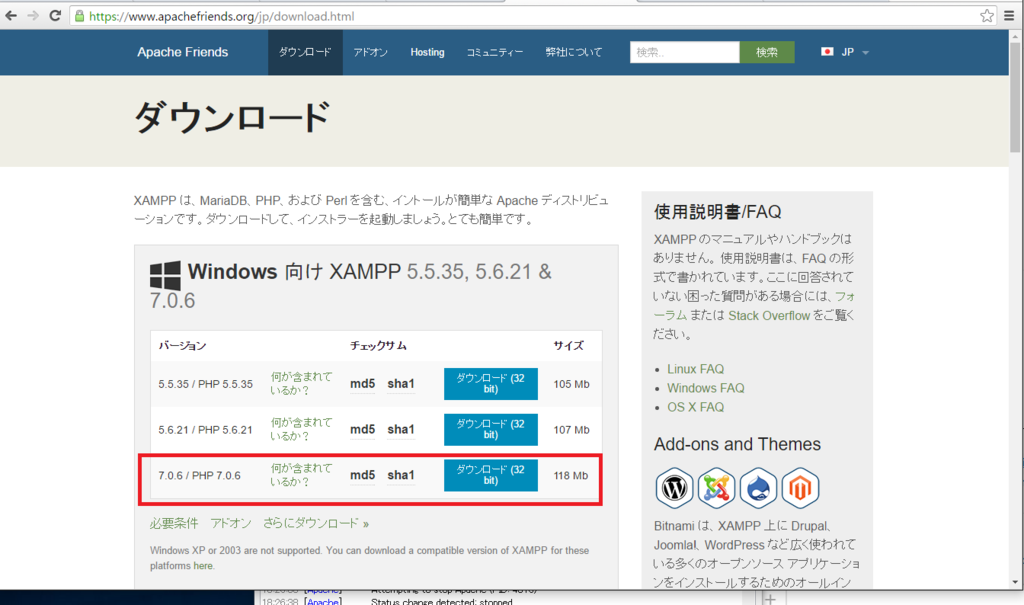Click the green padlock security icon
This screenshot has height=605, width=1024.
80,16
